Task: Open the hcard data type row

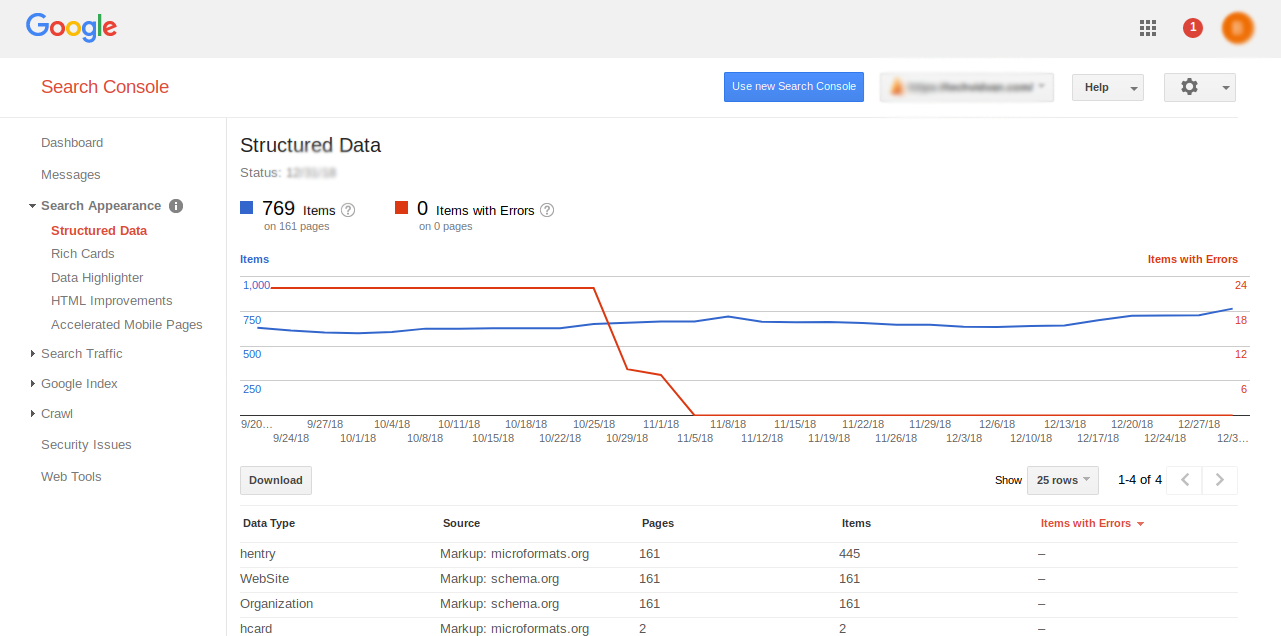Action: click(256, 629)
